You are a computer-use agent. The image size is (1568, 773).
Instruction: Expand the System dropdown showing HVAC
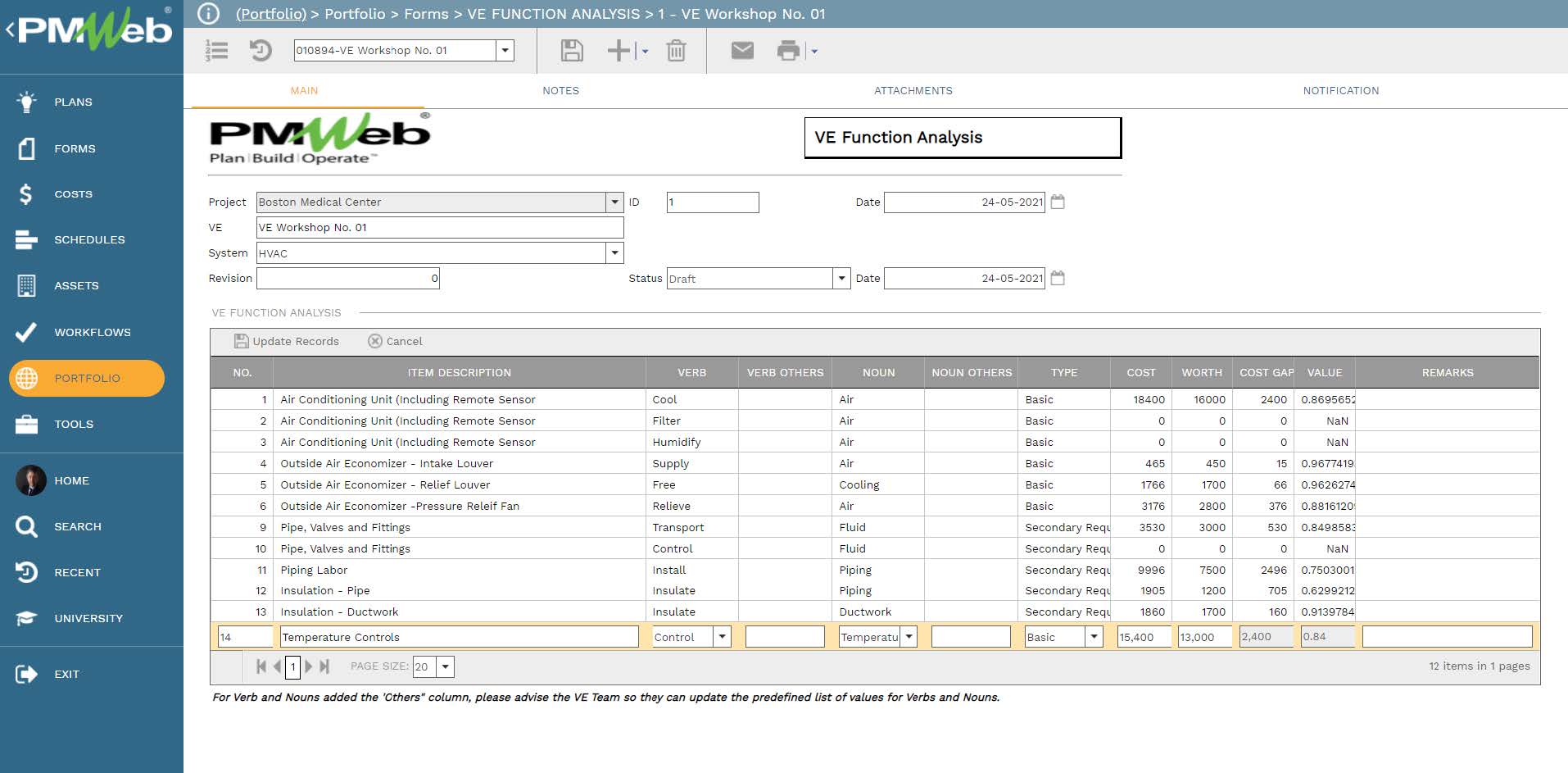point(614,252)
